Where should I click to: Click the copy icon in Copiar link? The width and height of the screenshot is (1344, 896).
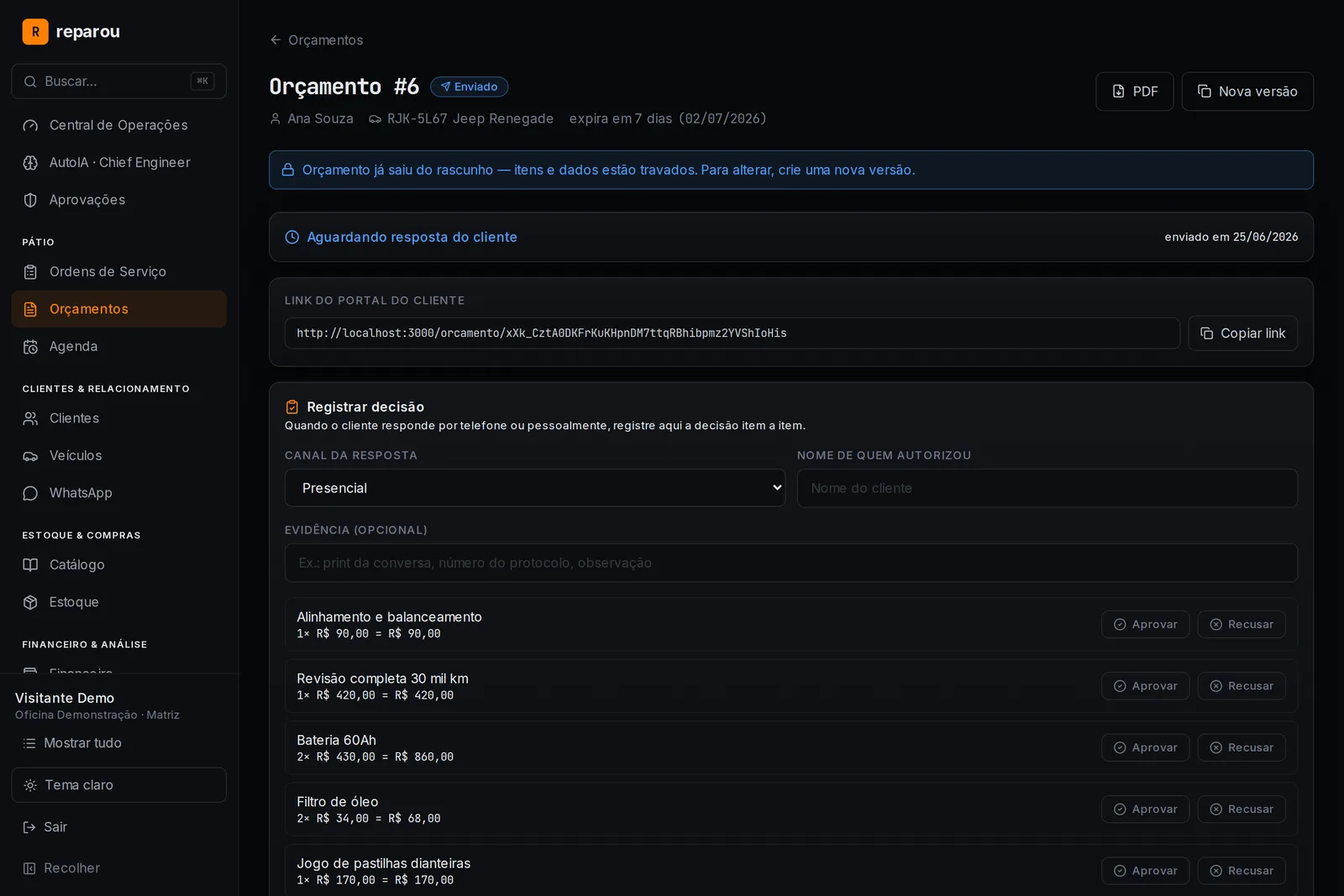pyautogui.click(x=1207, y=333)
